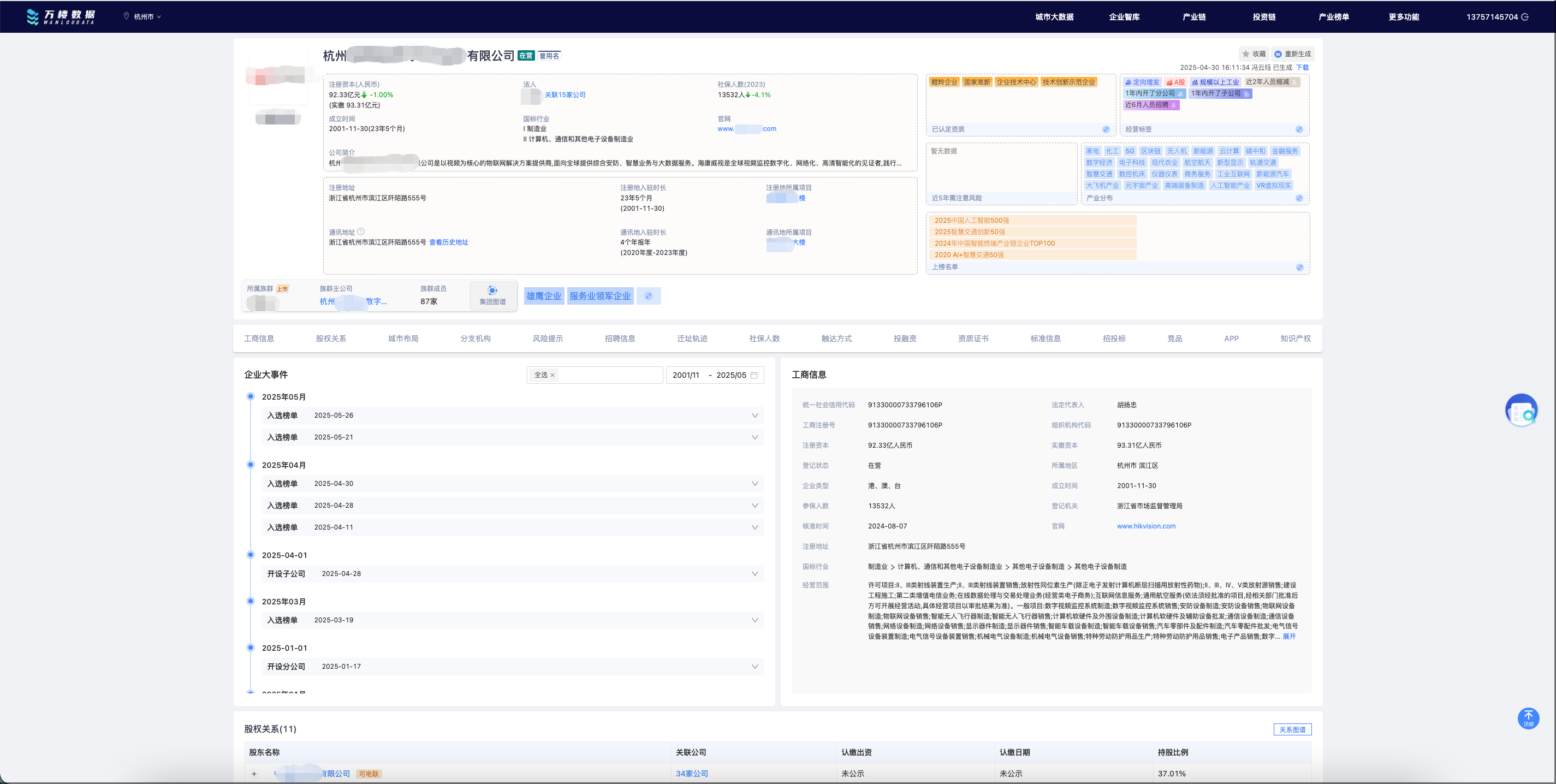Open the 杭州市 city selector dropdown
Screen dimensions: 1556x784
[x=144, y=17]
